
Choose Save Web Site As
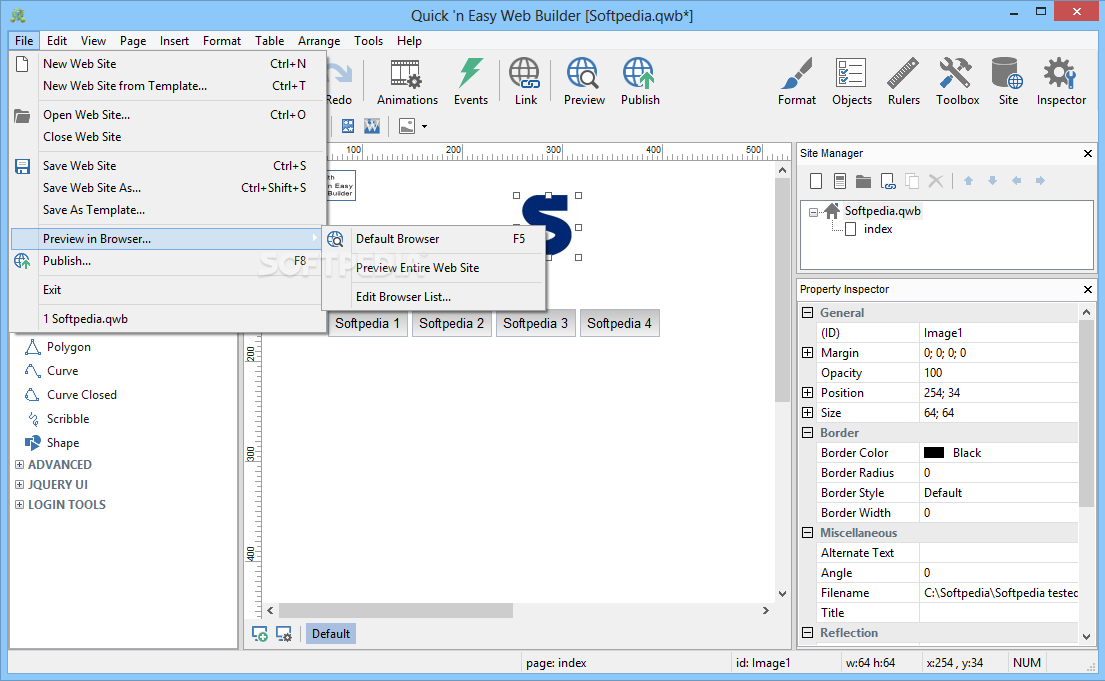point(168,188)
